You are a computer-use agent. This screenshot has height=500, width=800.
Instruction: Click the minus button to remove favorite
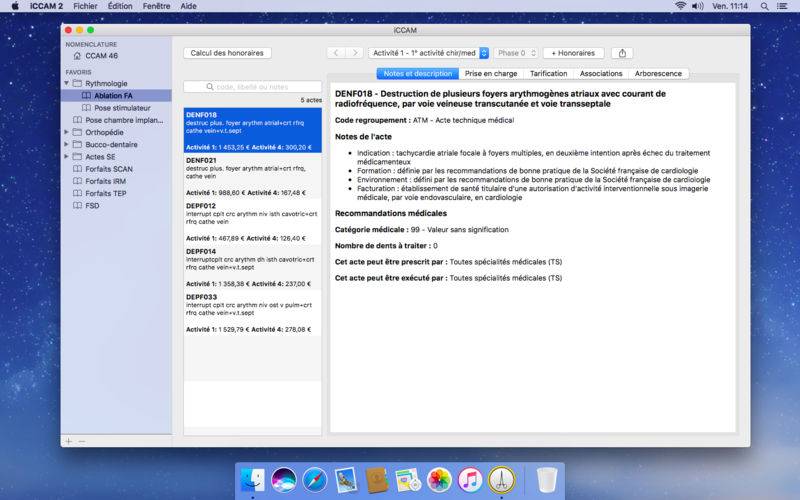(82, 441)
